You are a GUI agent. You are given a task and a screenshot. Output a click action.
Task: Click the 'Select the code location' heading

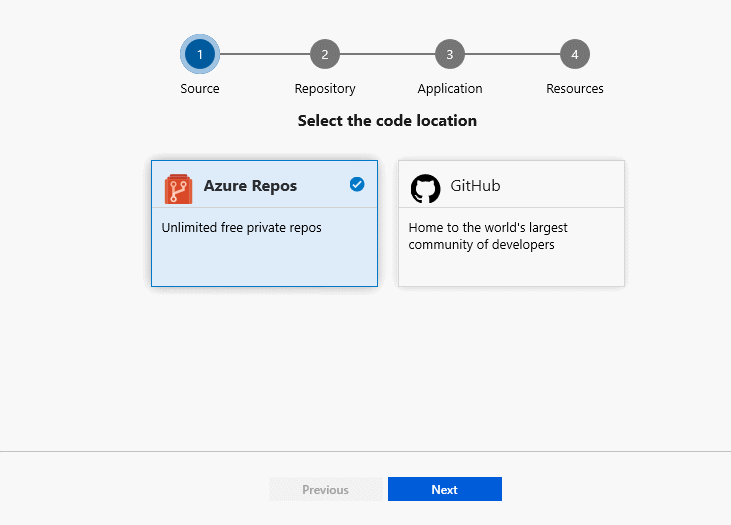[387, 121]
